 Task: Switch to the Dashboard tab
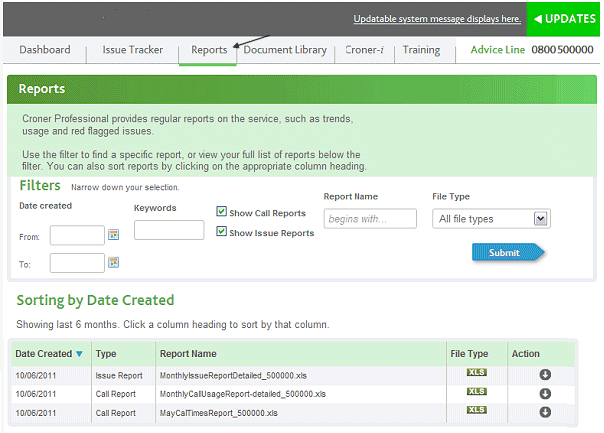coord(44,50)
